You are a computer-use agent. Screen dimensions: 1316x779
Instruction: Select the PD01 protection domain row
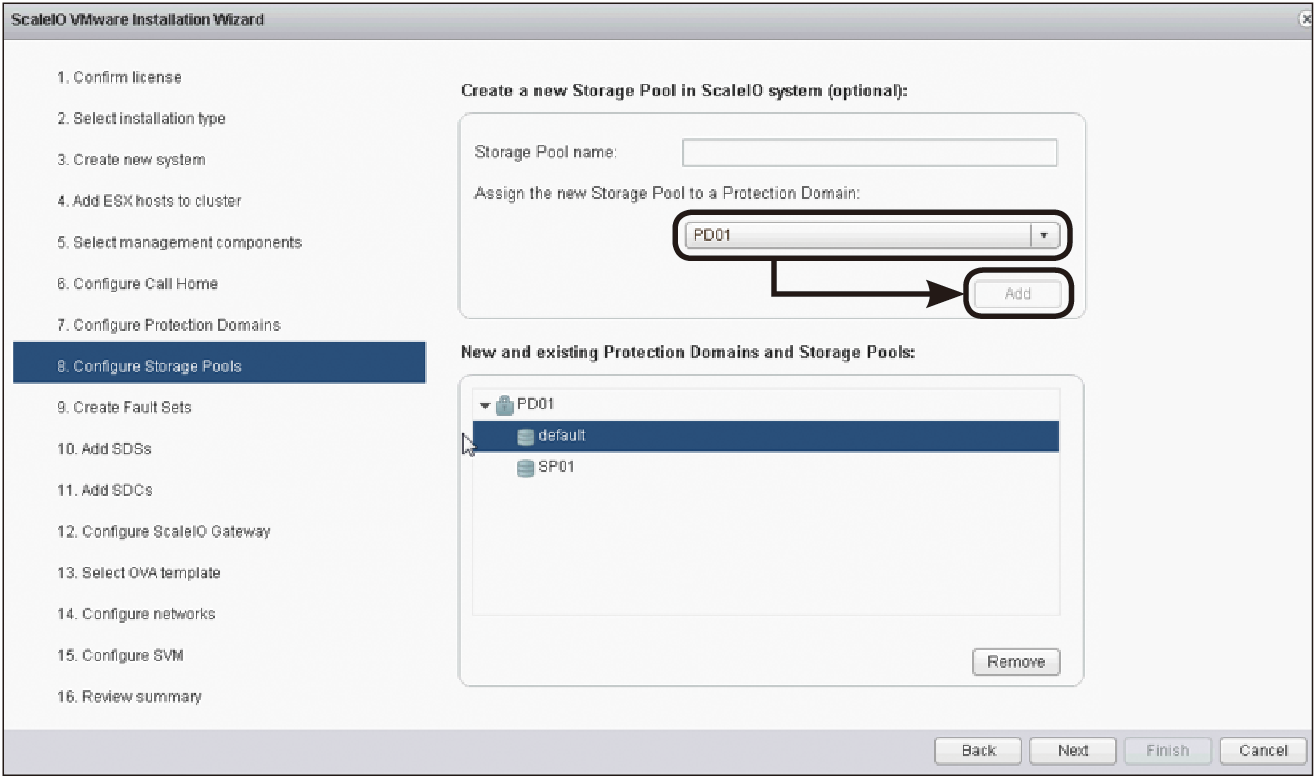coord(766,405)
